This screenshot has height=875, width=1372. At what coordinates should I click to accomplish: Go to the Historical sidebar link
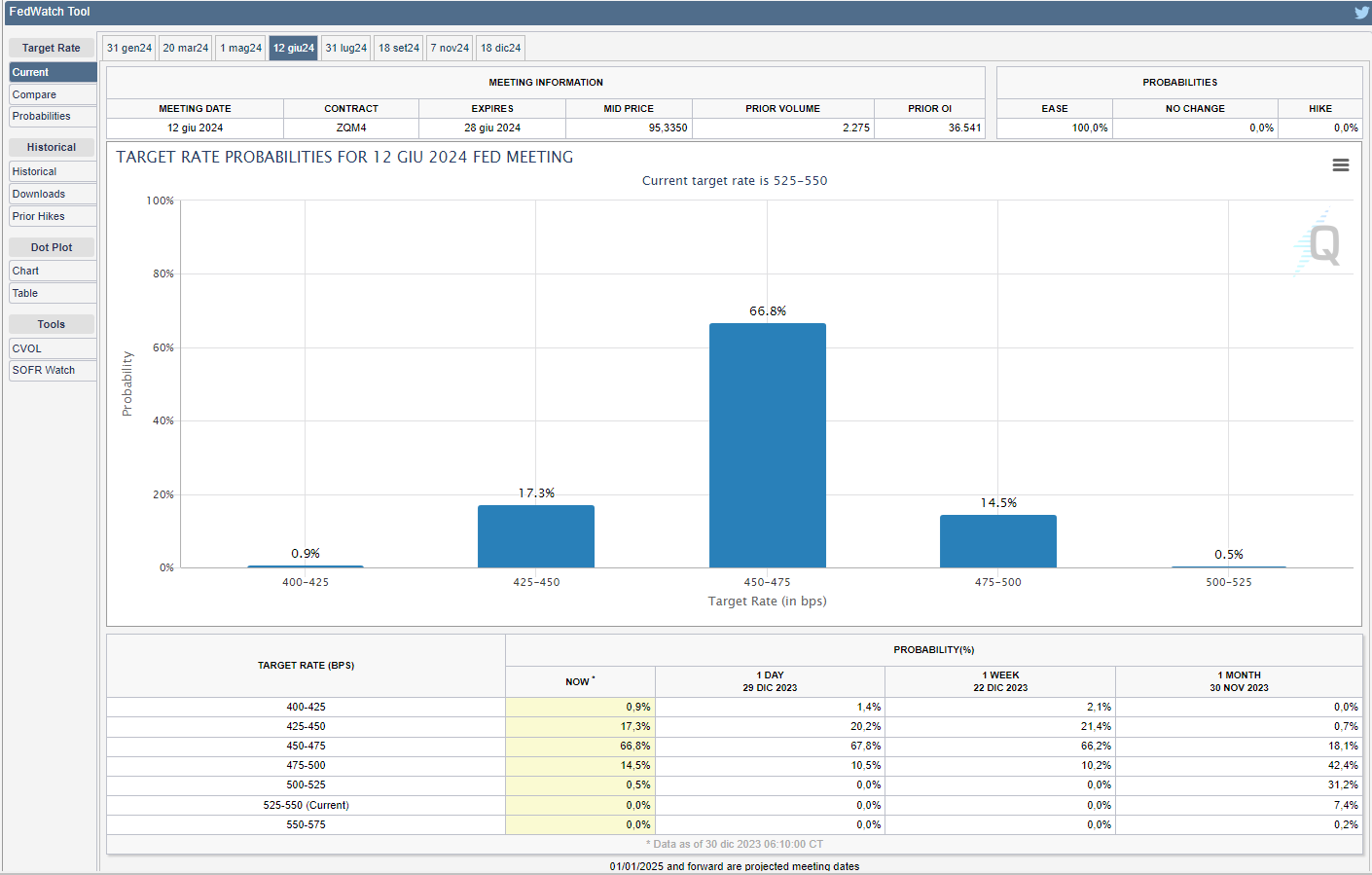click(x=53, y=171)
